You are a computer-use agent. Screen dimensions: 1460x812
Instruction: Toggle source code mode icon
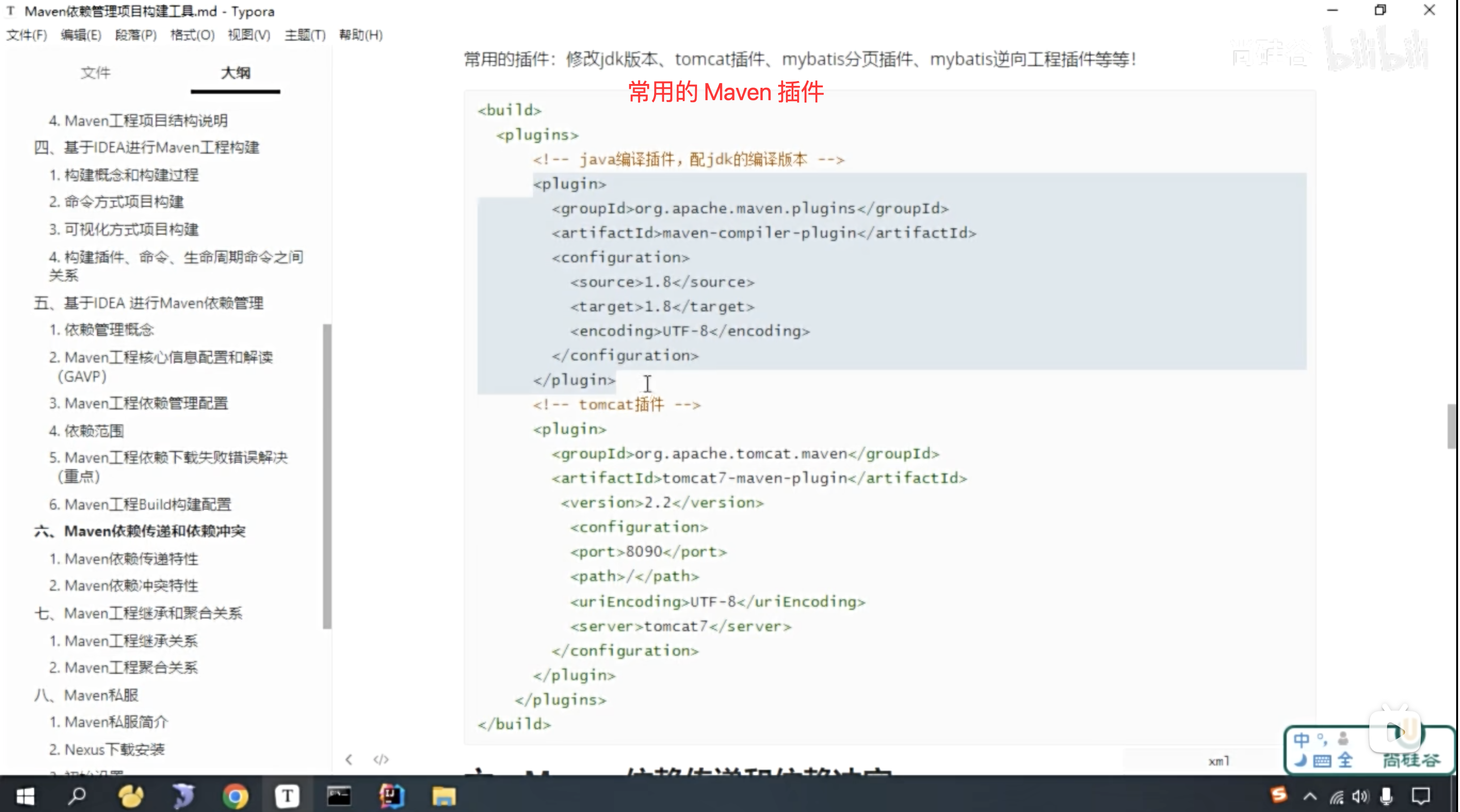point(381,760)
